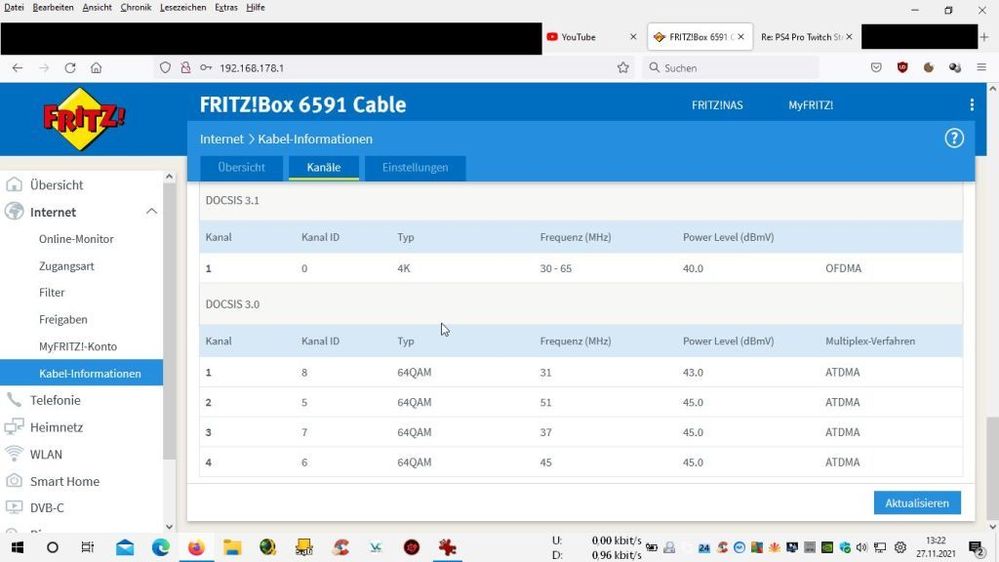
Task: Open Freigaben in sidebar
Action: click(63, 319)
